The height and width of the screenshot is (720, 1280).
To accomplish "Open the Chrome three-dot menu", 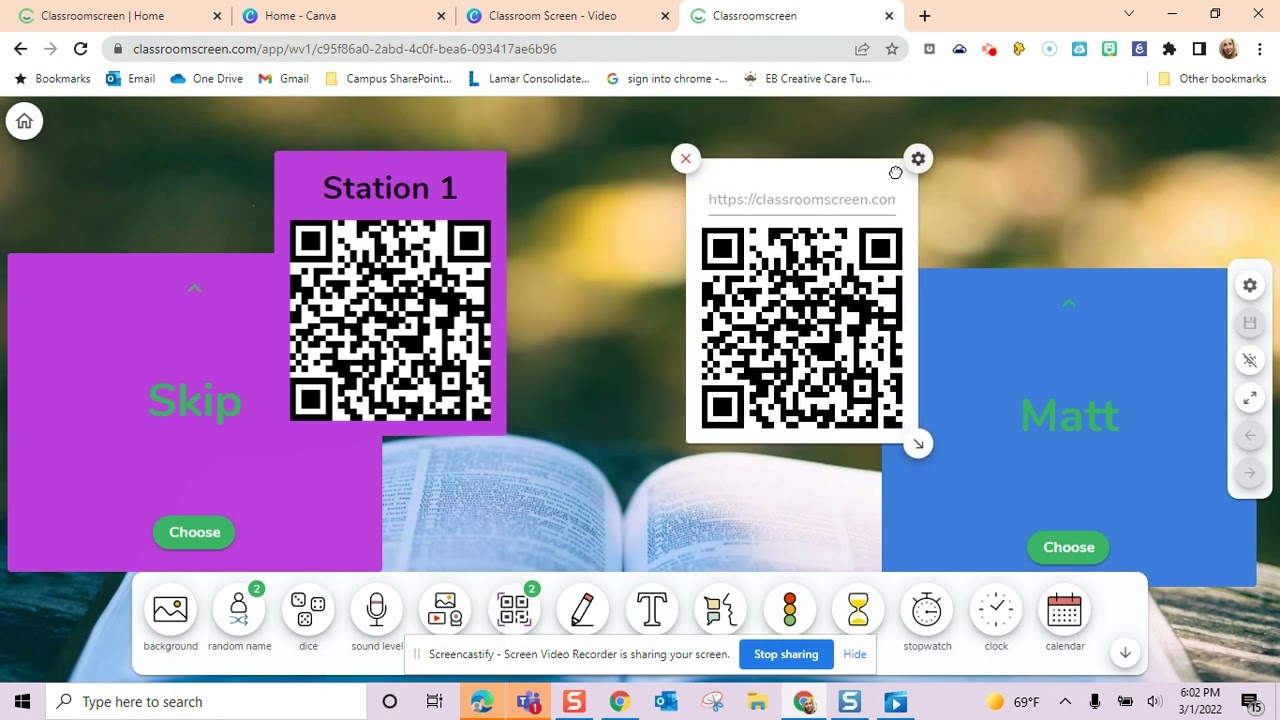I will point(1260,49).
